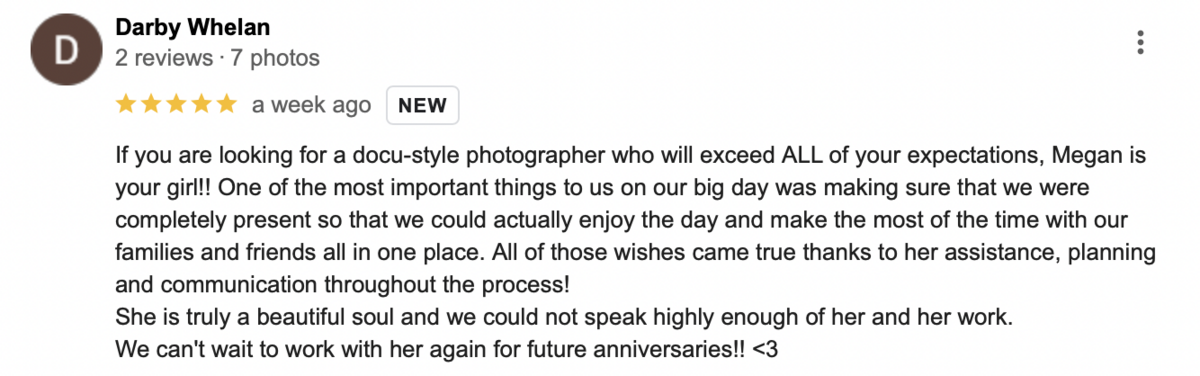Click the line "and communication throughout the process!"

coord(343,285)
